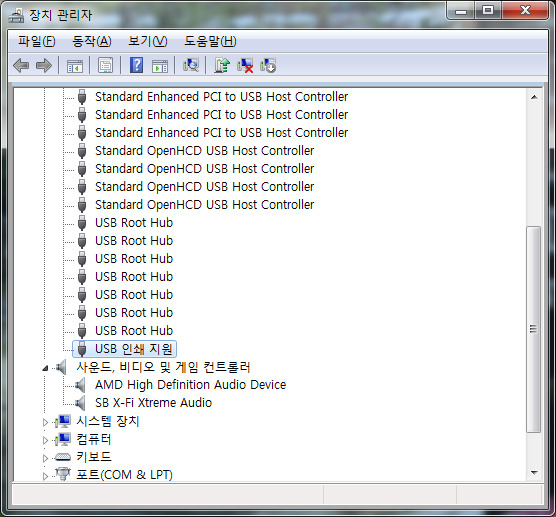Click the Back arrow toolbar icon
The height and width of the screenshot is (517, 556).
pos(21,66)
